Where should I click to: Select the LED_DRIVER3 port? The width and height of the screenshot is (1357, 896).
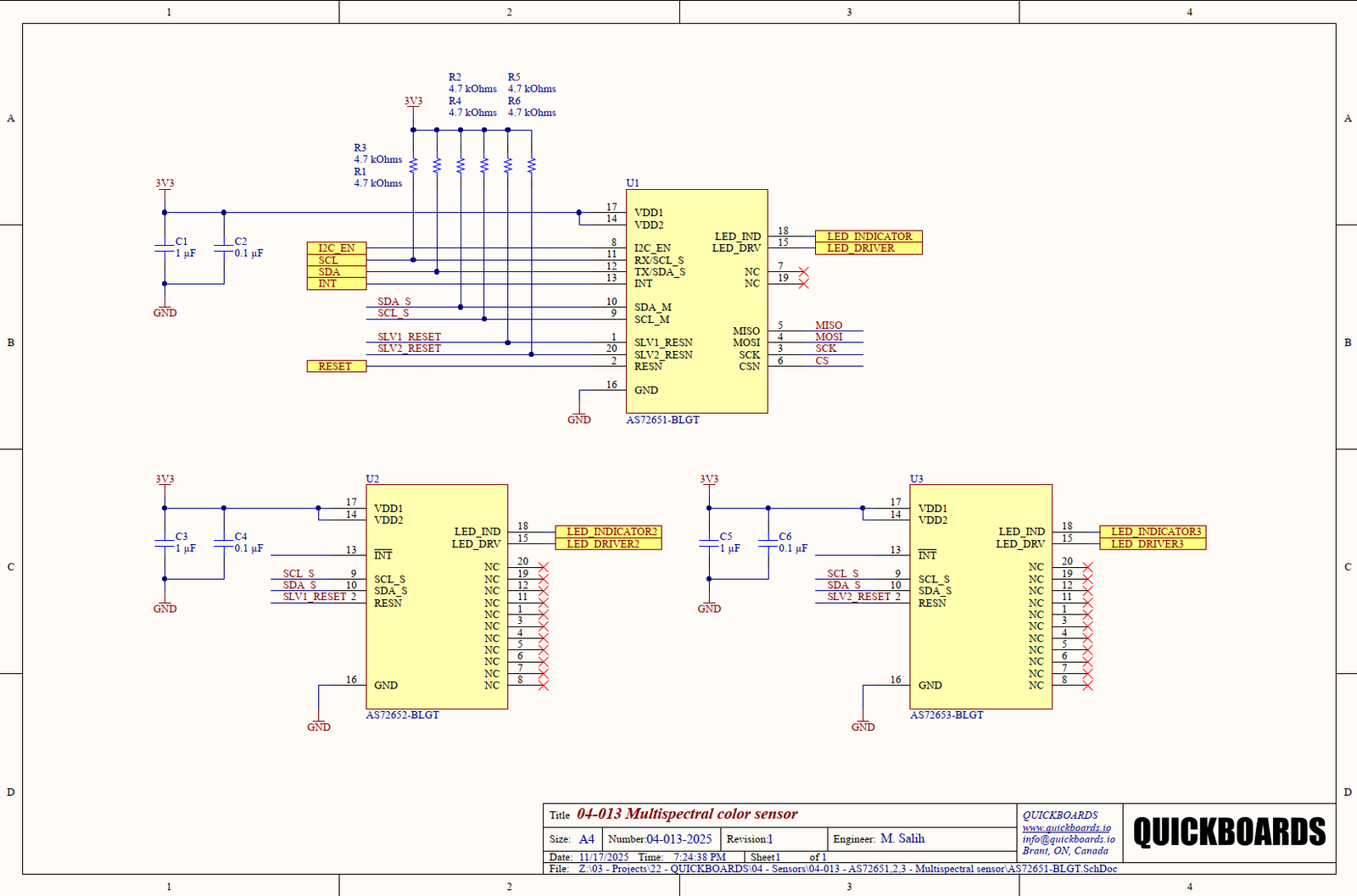pyautogui.click(x=1152, y=544)
